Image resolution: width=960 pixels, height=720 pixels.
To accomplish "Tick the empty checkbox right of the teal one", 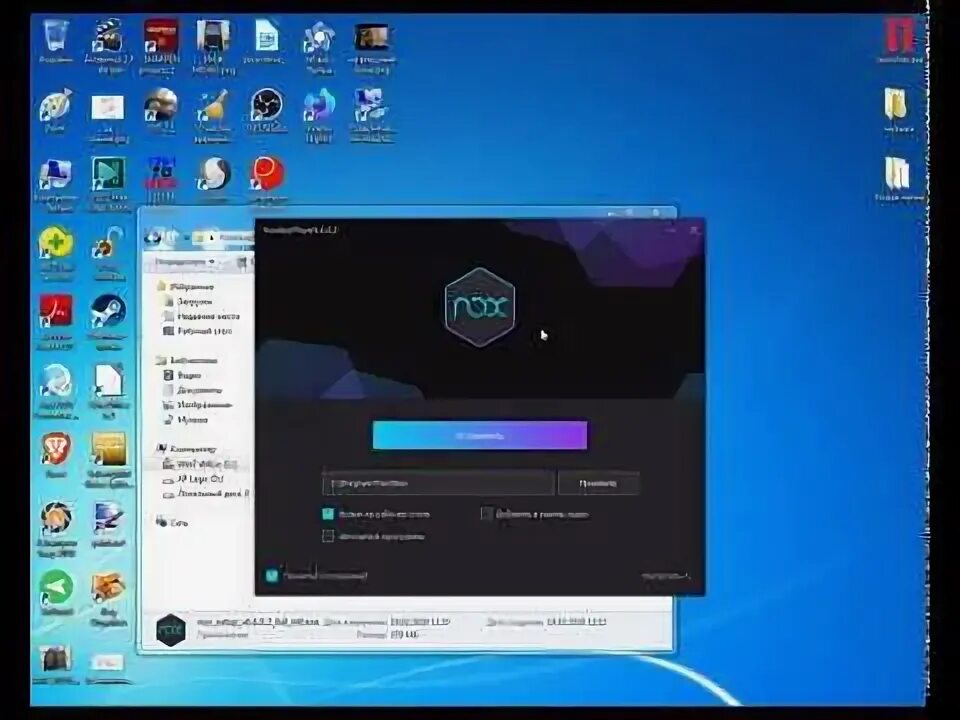I will click(x=487, y=513).
